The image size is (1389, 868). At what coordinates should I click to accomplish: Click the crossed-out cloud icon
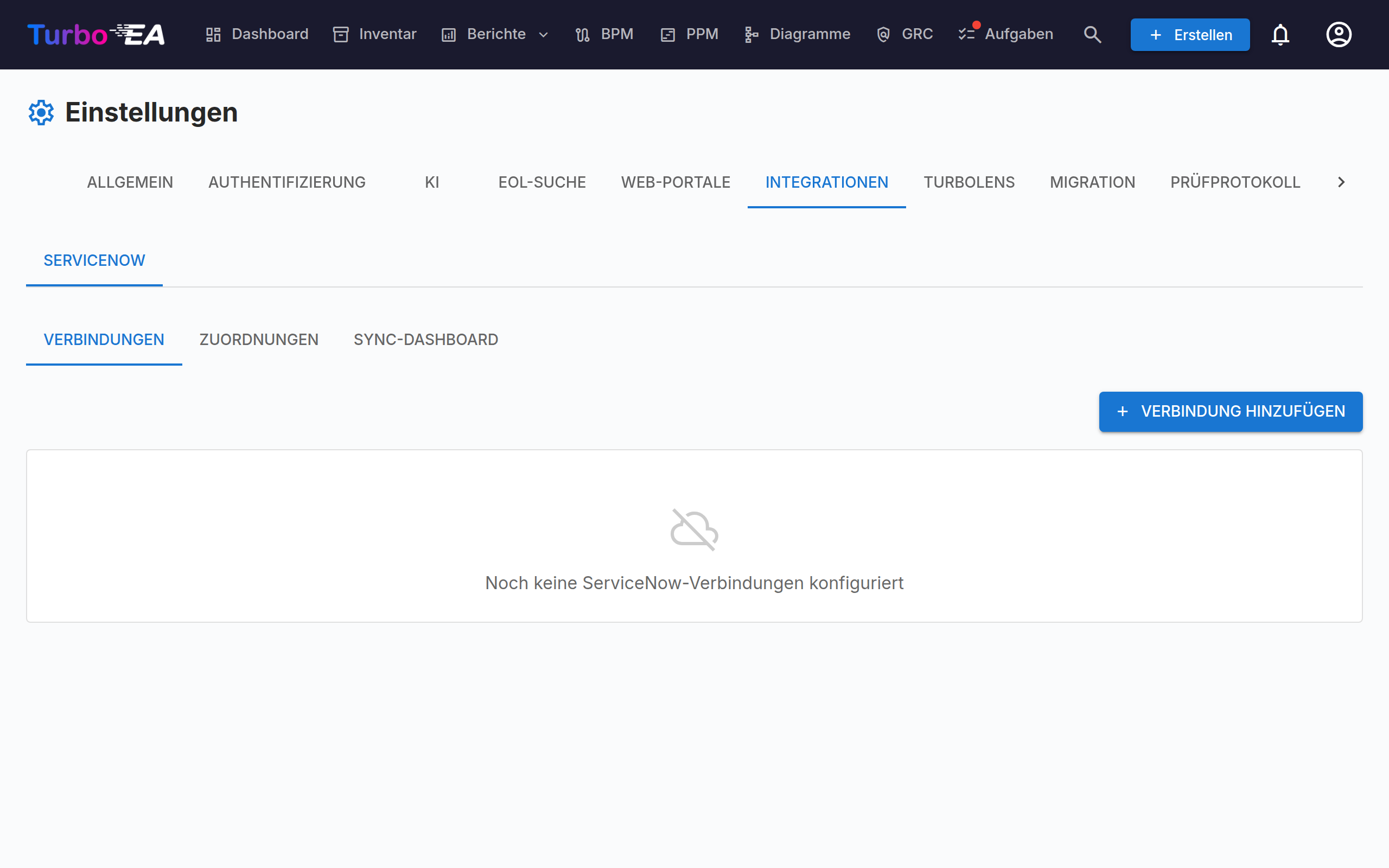tap(694, 530)
